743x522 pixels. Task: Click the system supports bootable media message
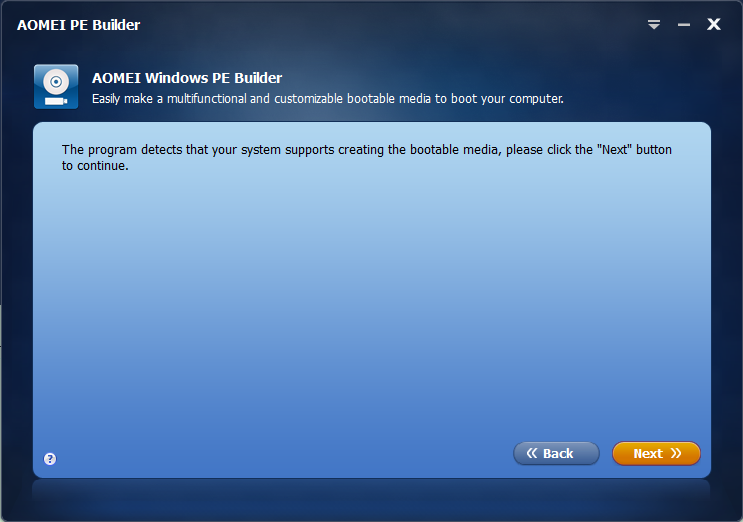(367, 157)
